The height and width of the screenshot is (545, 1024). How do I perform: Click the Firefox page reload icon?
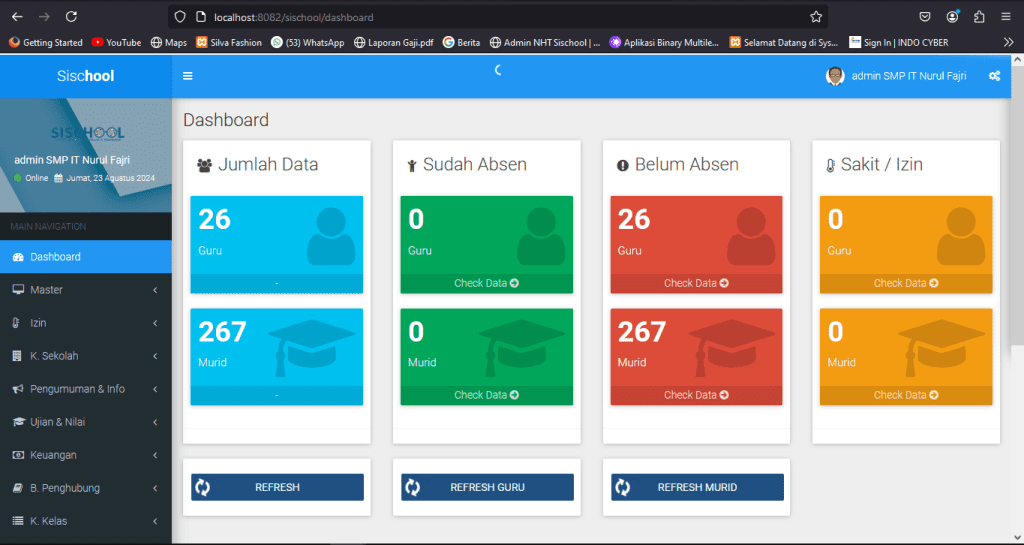71,16
